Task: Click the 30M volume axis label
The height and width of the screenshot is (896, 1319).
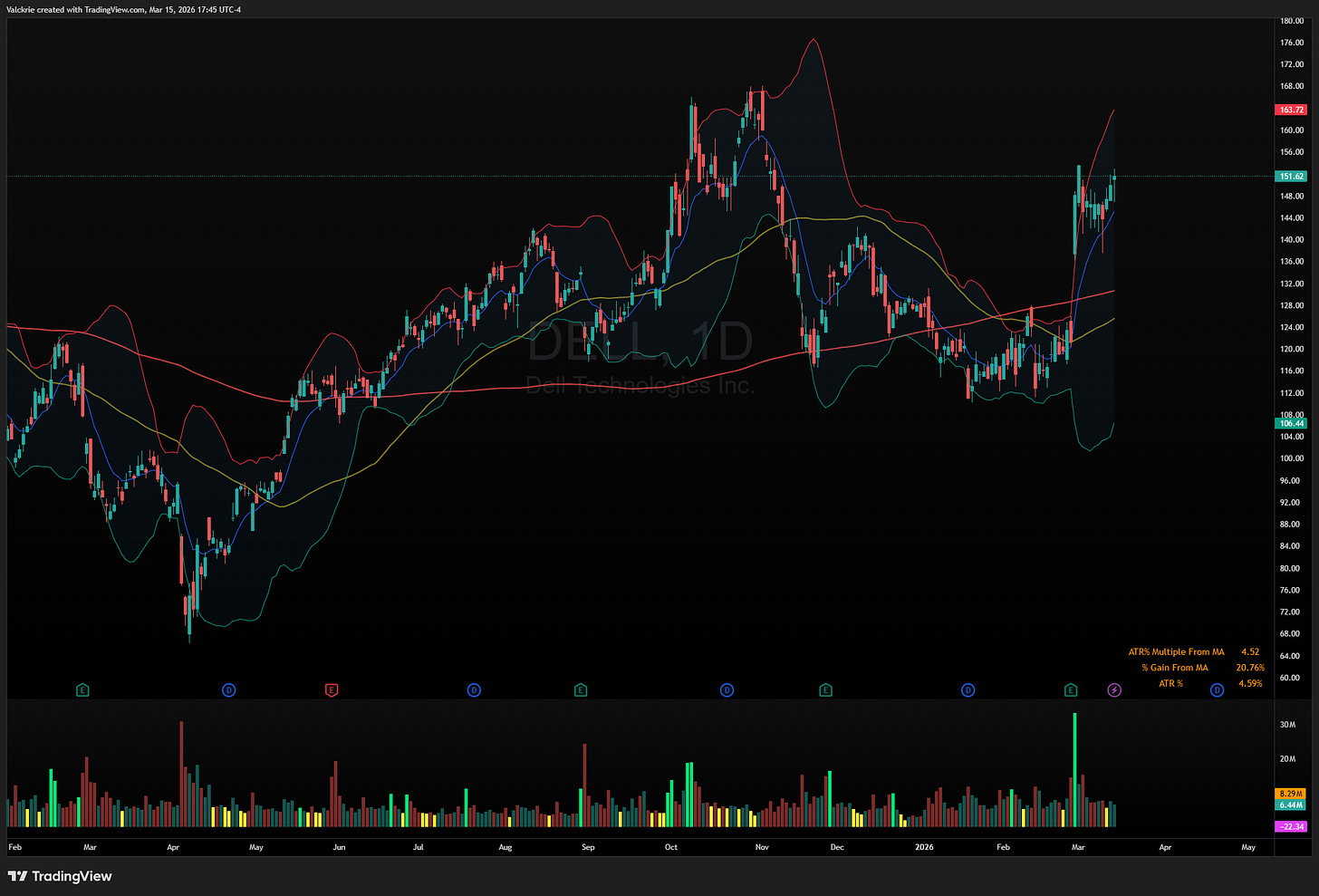Action: pyautogui.click(x=1287, y=725)
